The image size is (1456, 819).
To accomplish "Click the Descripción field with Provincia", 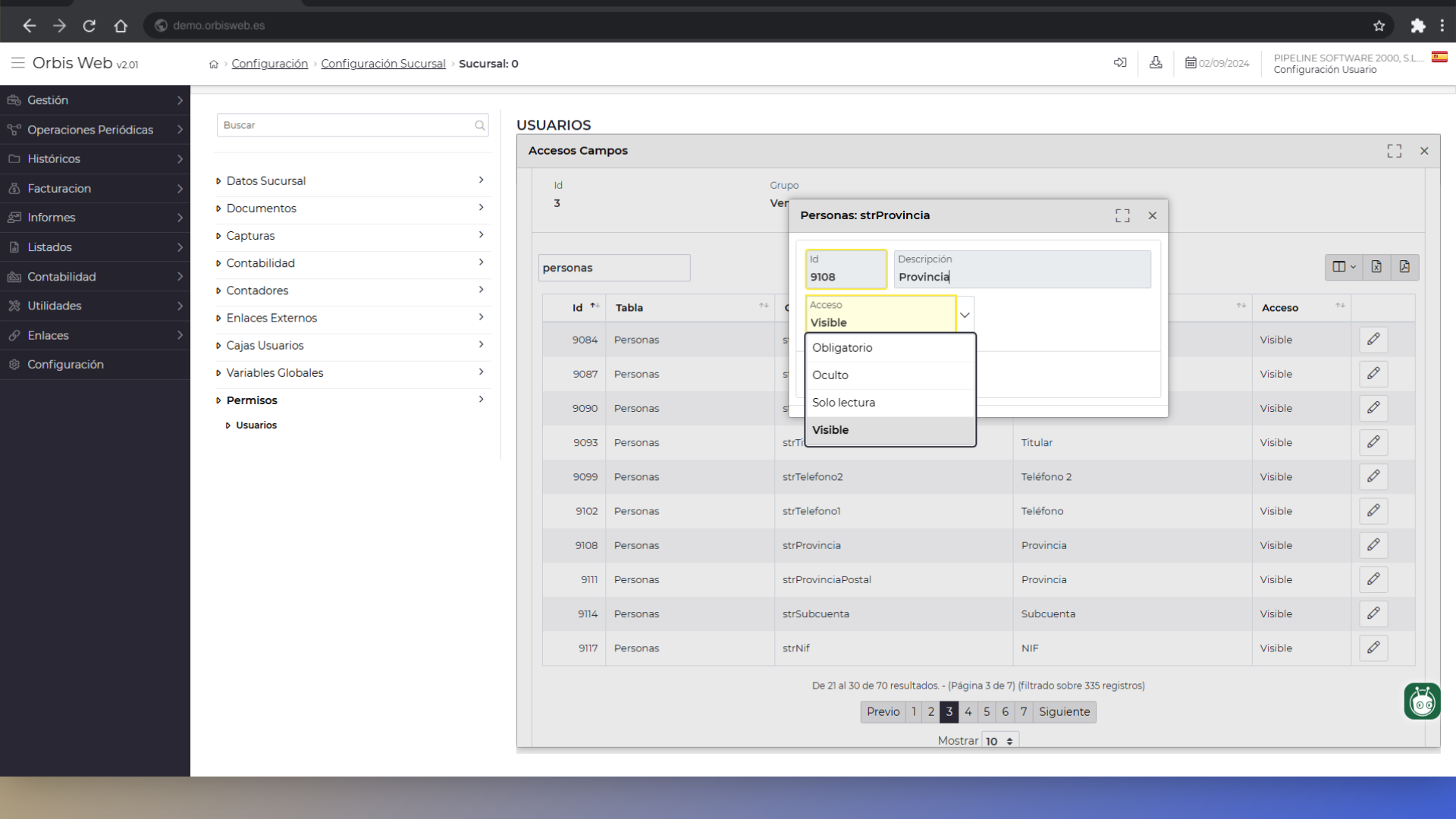I will (1021, 270).
